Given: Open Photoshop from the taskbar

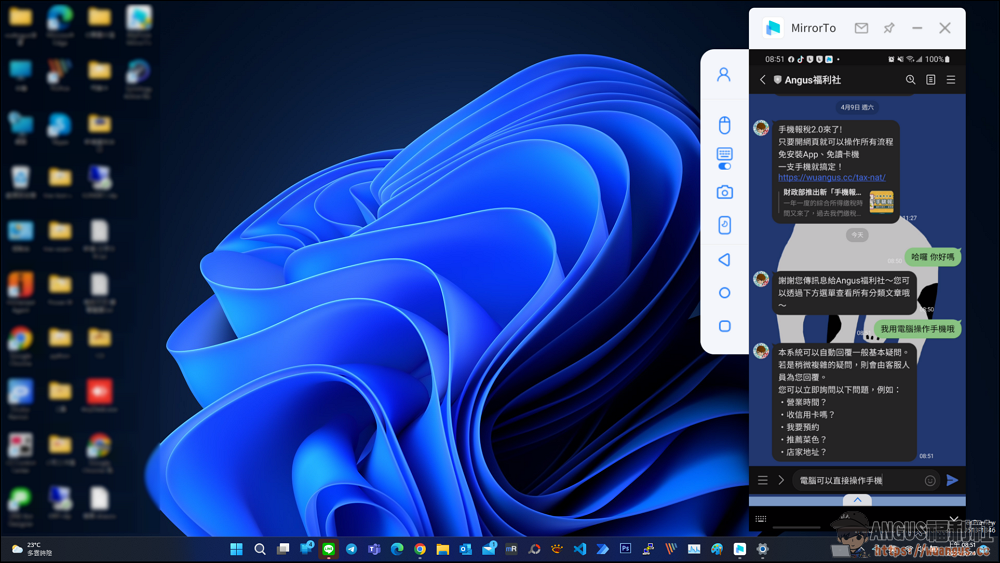Looking at the screenshot, I should click(x=625, y=549).
